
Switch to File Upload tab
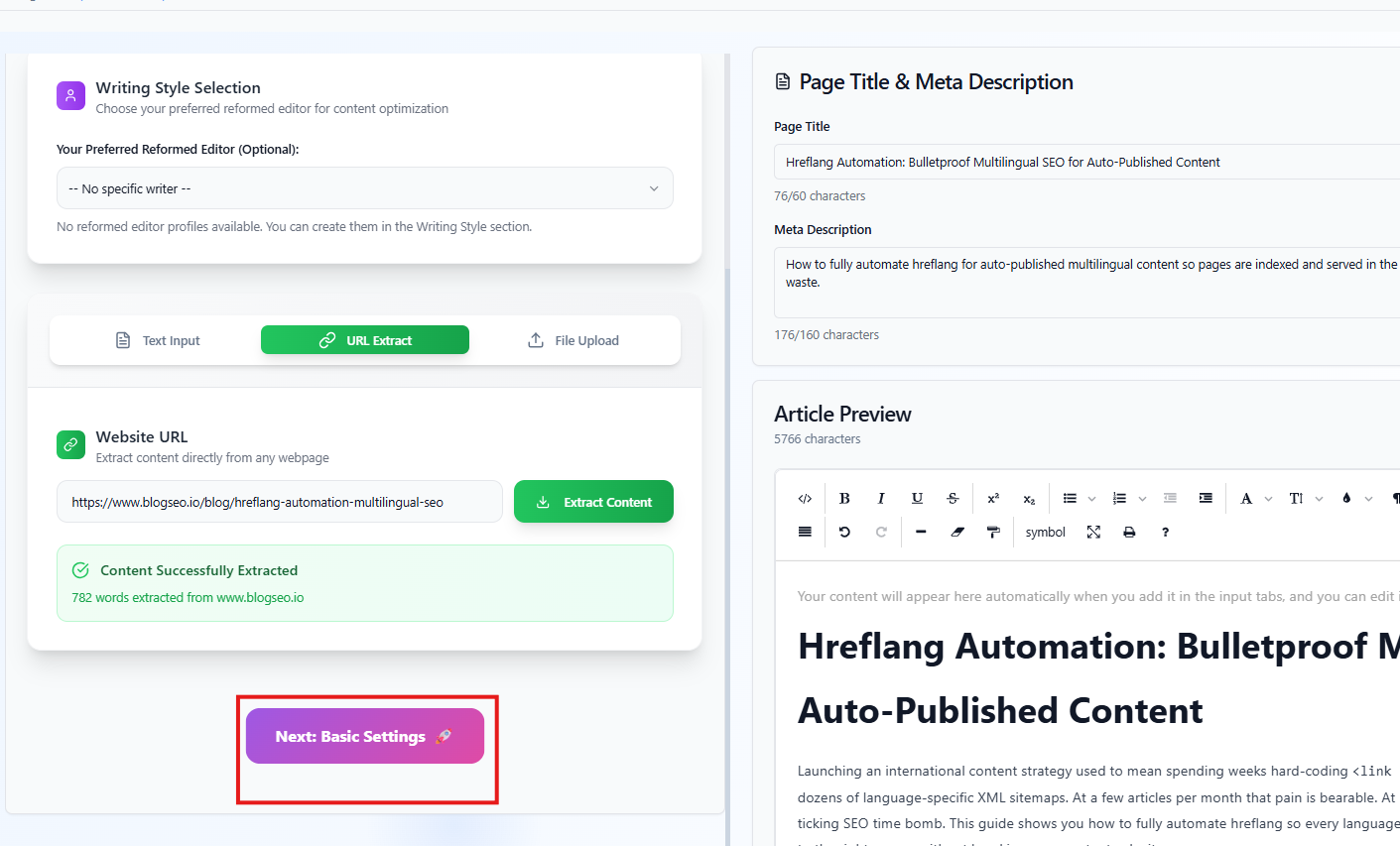coord(573,340)
